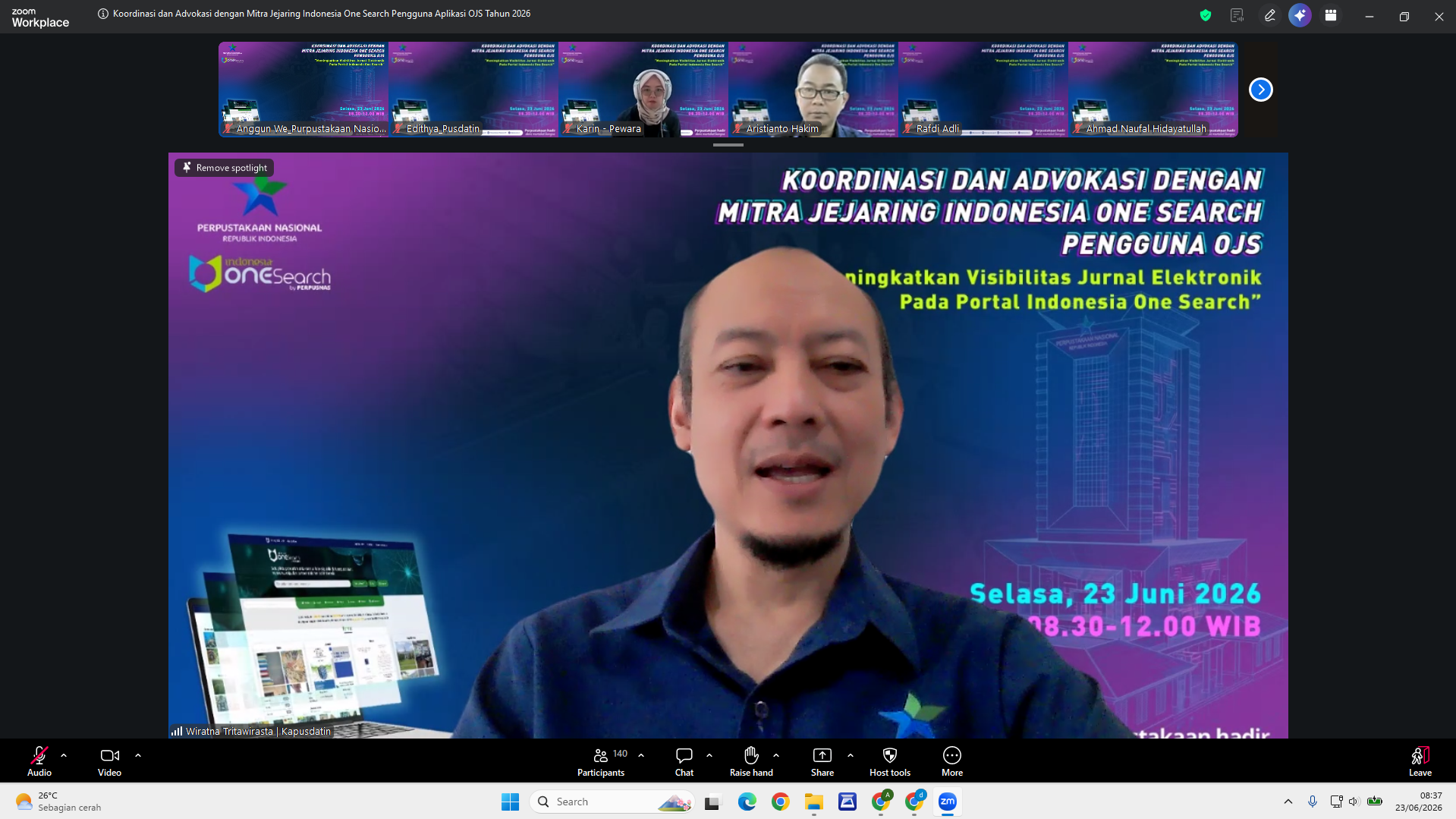This screenshot has height=819, width=1456.
Task: Click the meeting title text in title bar
Action: click(x=322, y=14)
